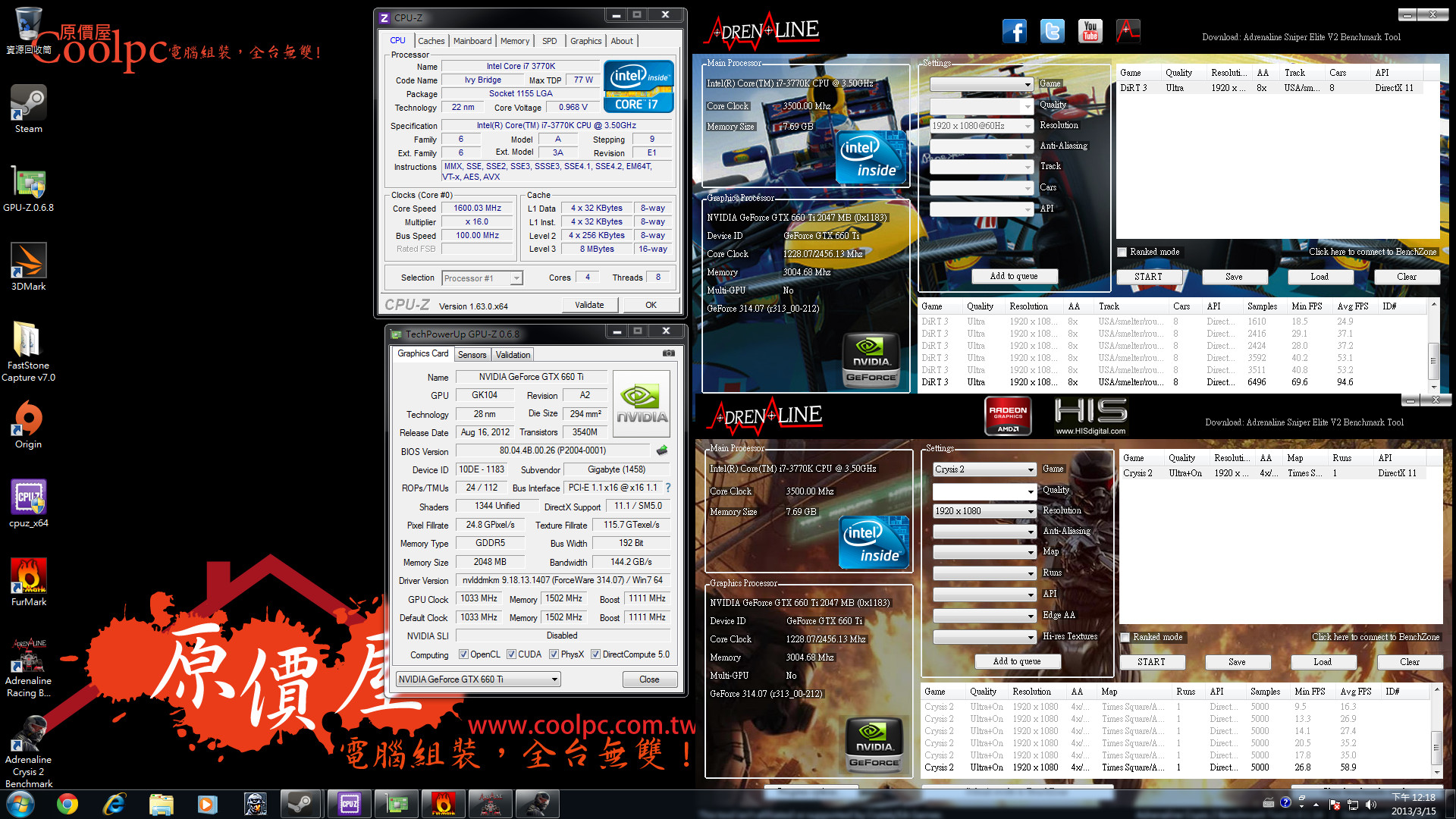The width and height of the screenshot is (1456, 819).
Task: Click the Close button in GPU-Z
Action: coord(650,679)
